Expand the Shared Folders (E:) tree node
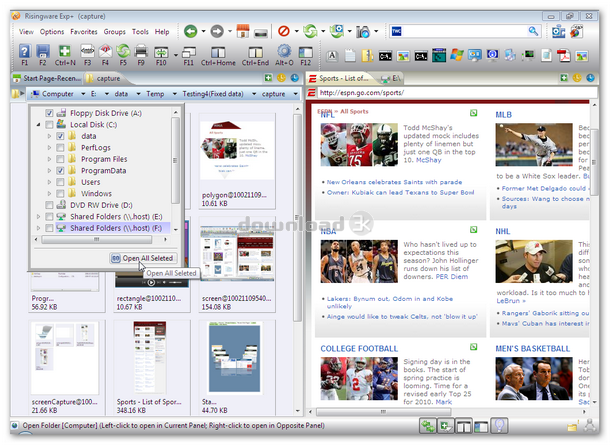The width and height of the screenshot is (612, 447). [37, 215]
